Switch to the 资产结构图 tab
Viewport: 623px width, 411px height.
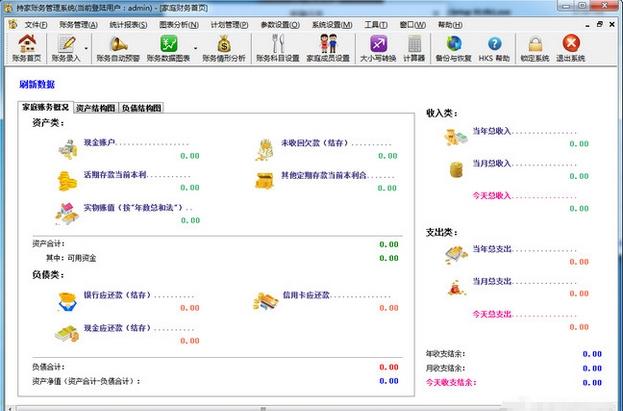[x=96, y=107]
